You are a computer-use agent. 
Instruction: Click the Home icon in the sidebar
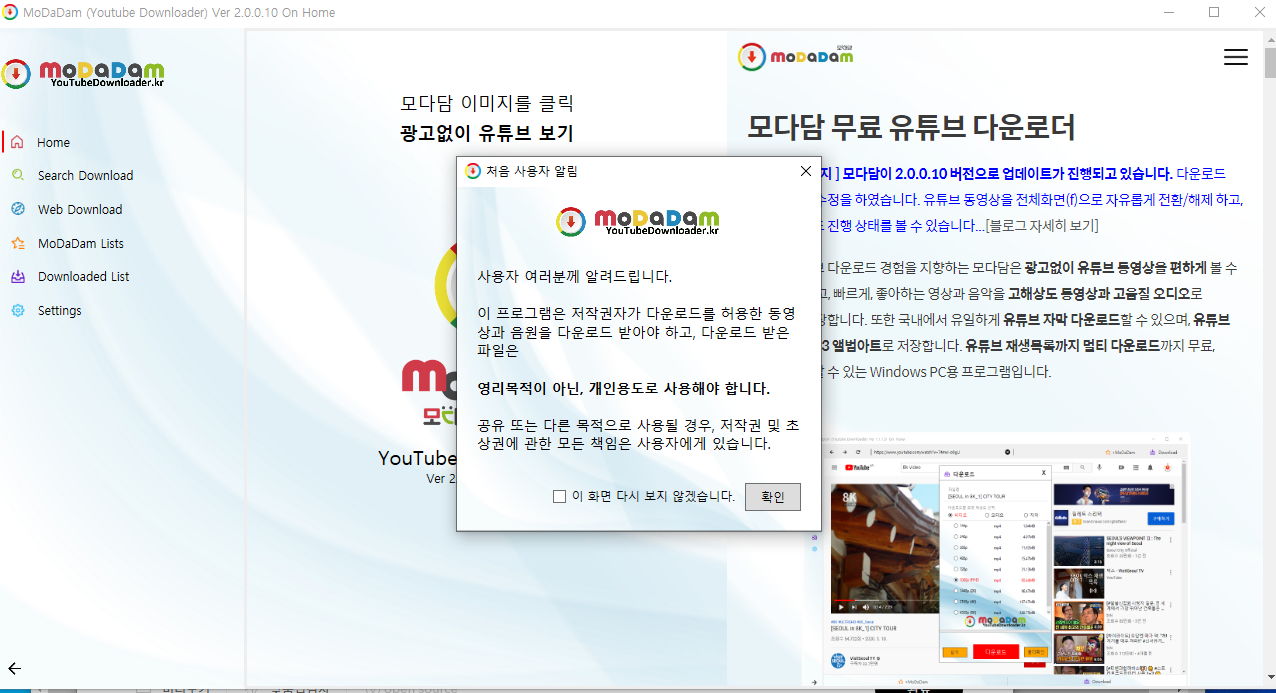point(17,142)
